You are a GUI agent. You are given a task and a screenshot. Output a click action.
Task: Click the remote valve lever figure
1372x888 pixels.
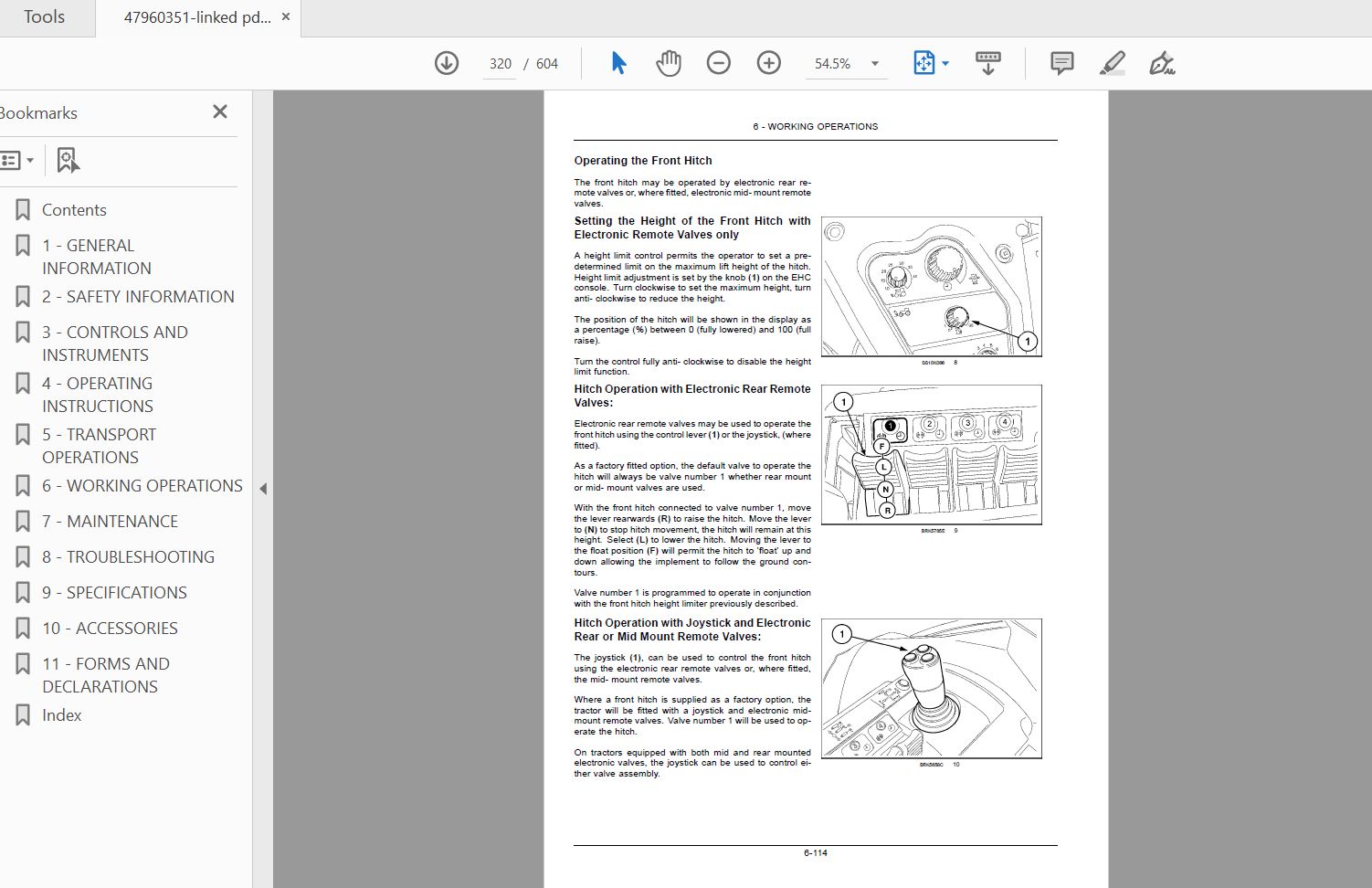pyautogui.click(x=931, y=455)
